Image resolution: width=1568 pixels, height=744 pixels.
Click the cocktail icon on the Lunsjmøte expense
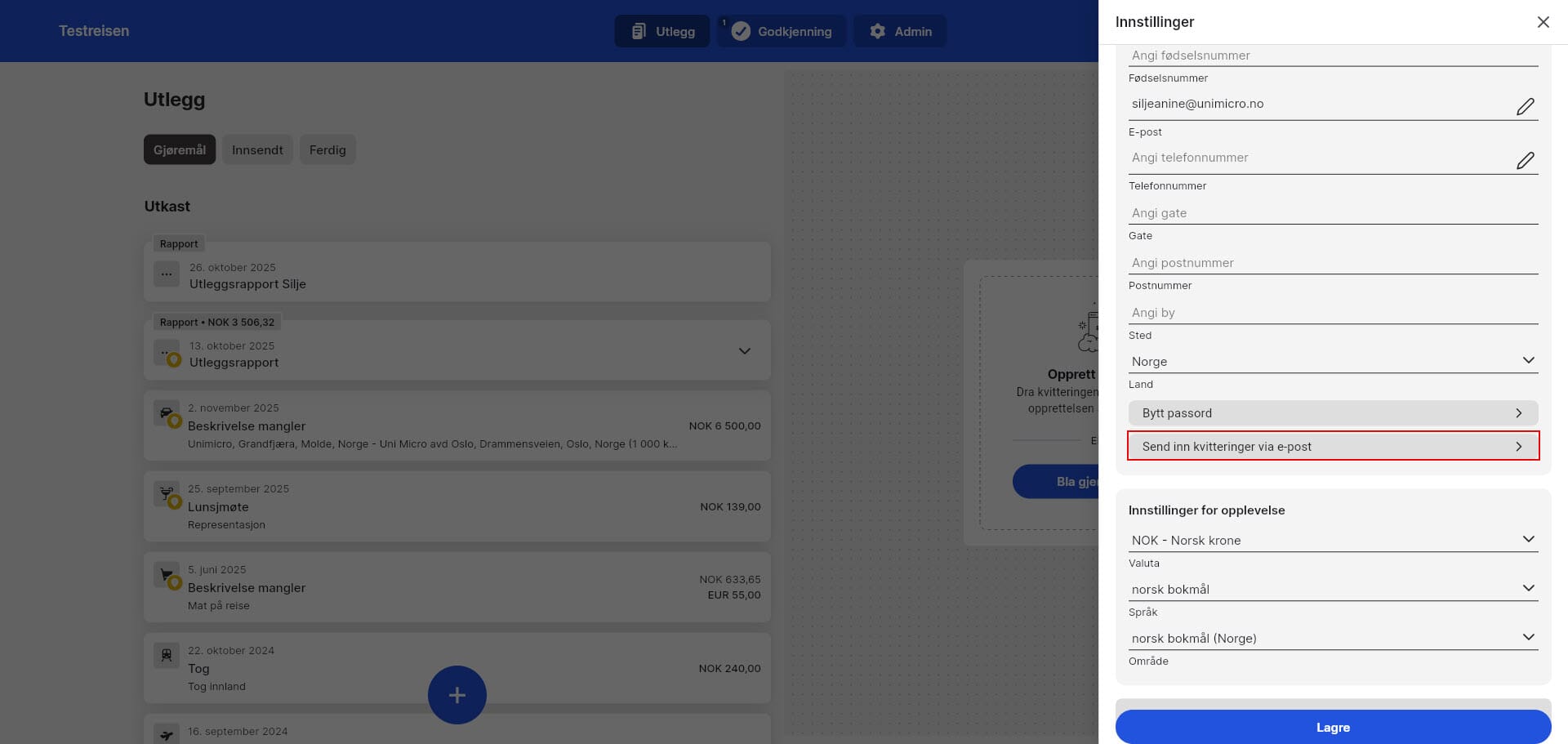(x=167, y=493)
